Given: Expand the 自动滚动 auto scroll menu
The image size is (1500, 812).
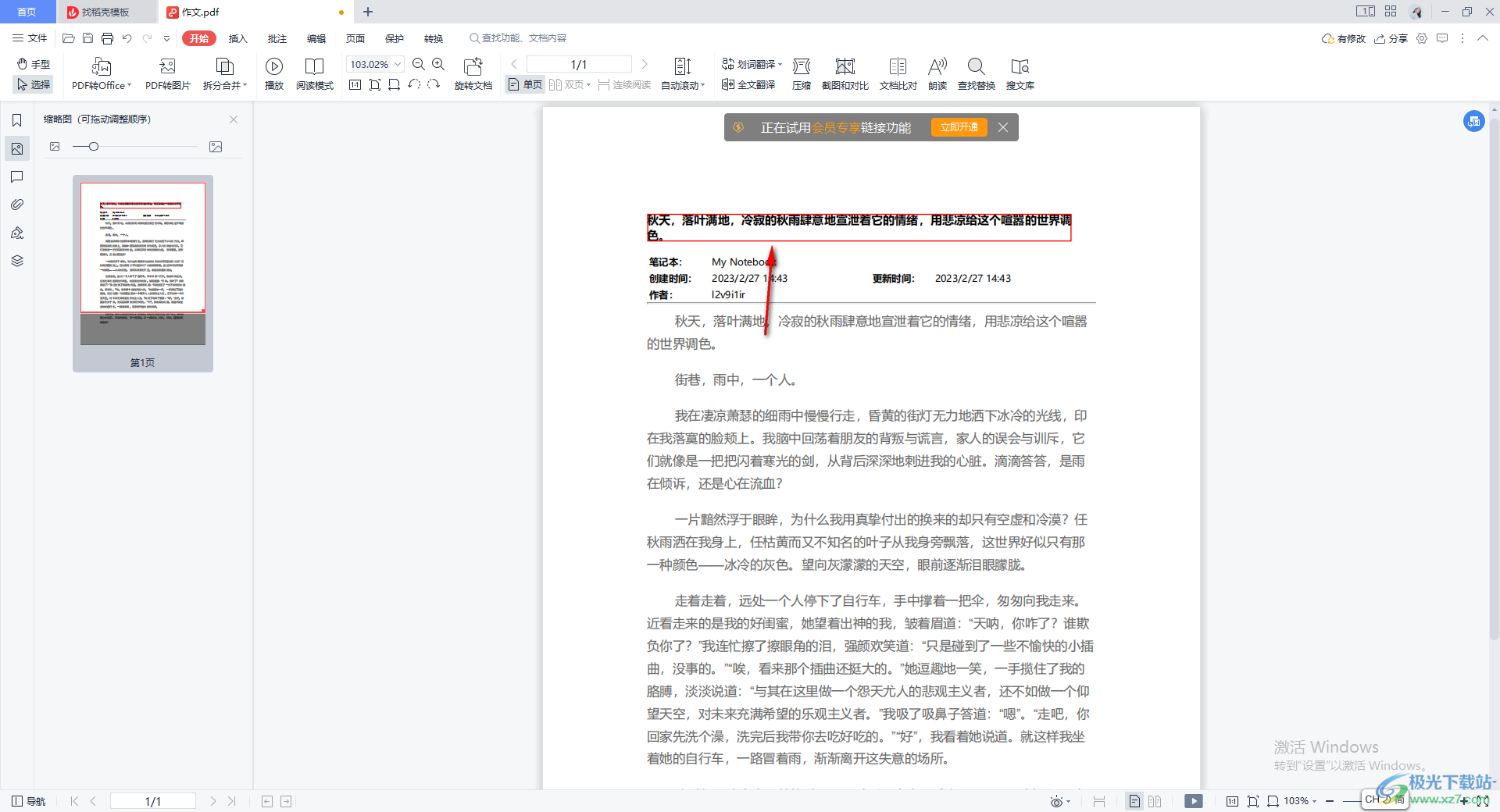Looking at the screenshot, I should pos(683,74).
